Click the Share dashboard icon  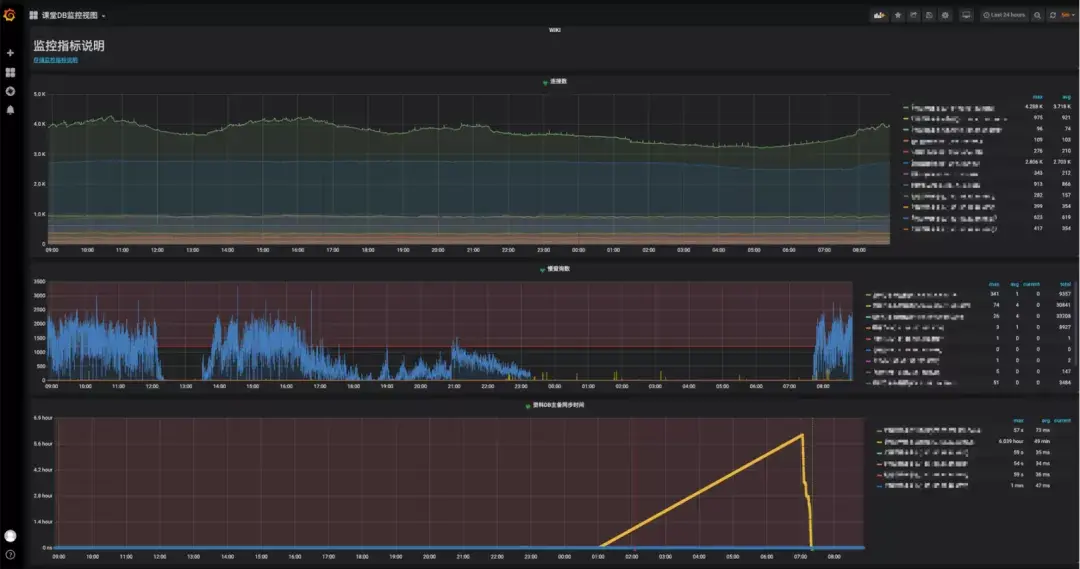[914, 15]
